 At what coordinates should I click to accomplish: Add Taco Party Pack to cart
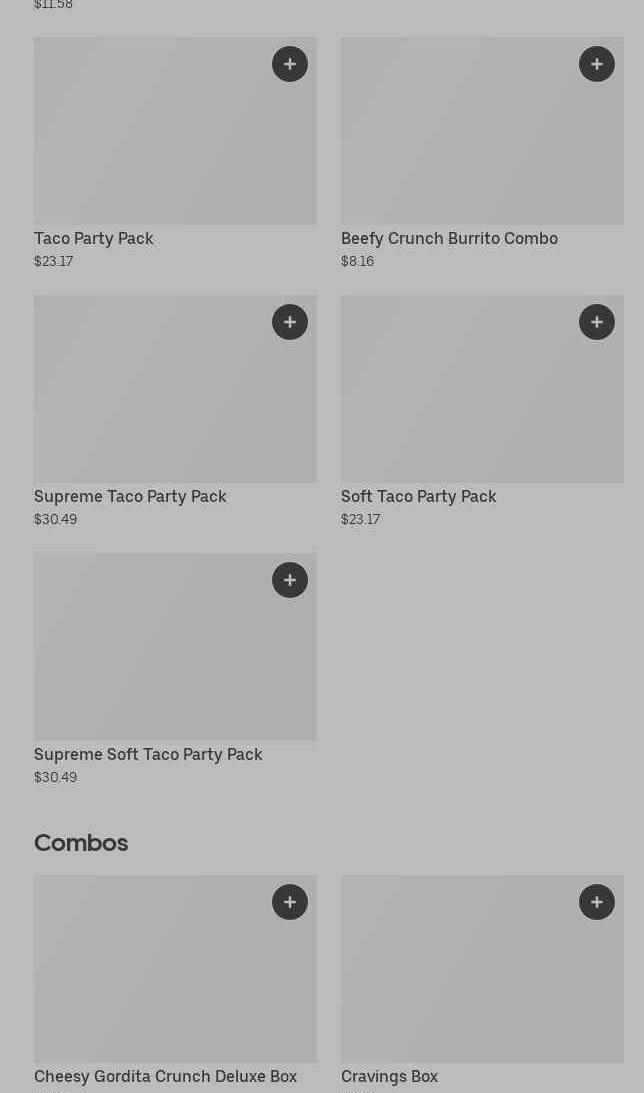click(x=290, y=64)
